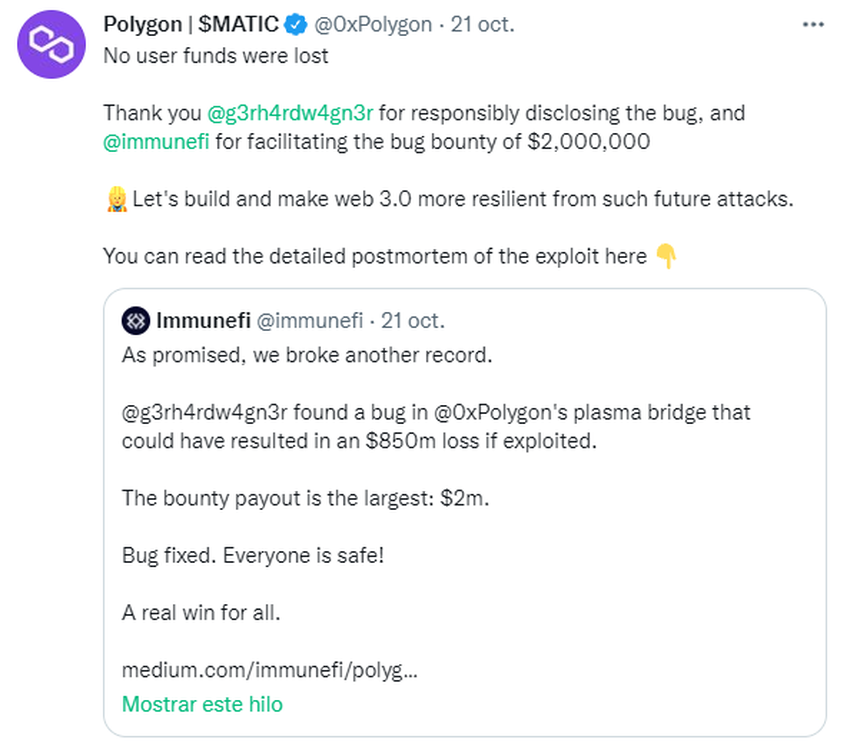Click the "No user funds were lost" text
The height and width of the screenshot is (746, 850).
215,55
